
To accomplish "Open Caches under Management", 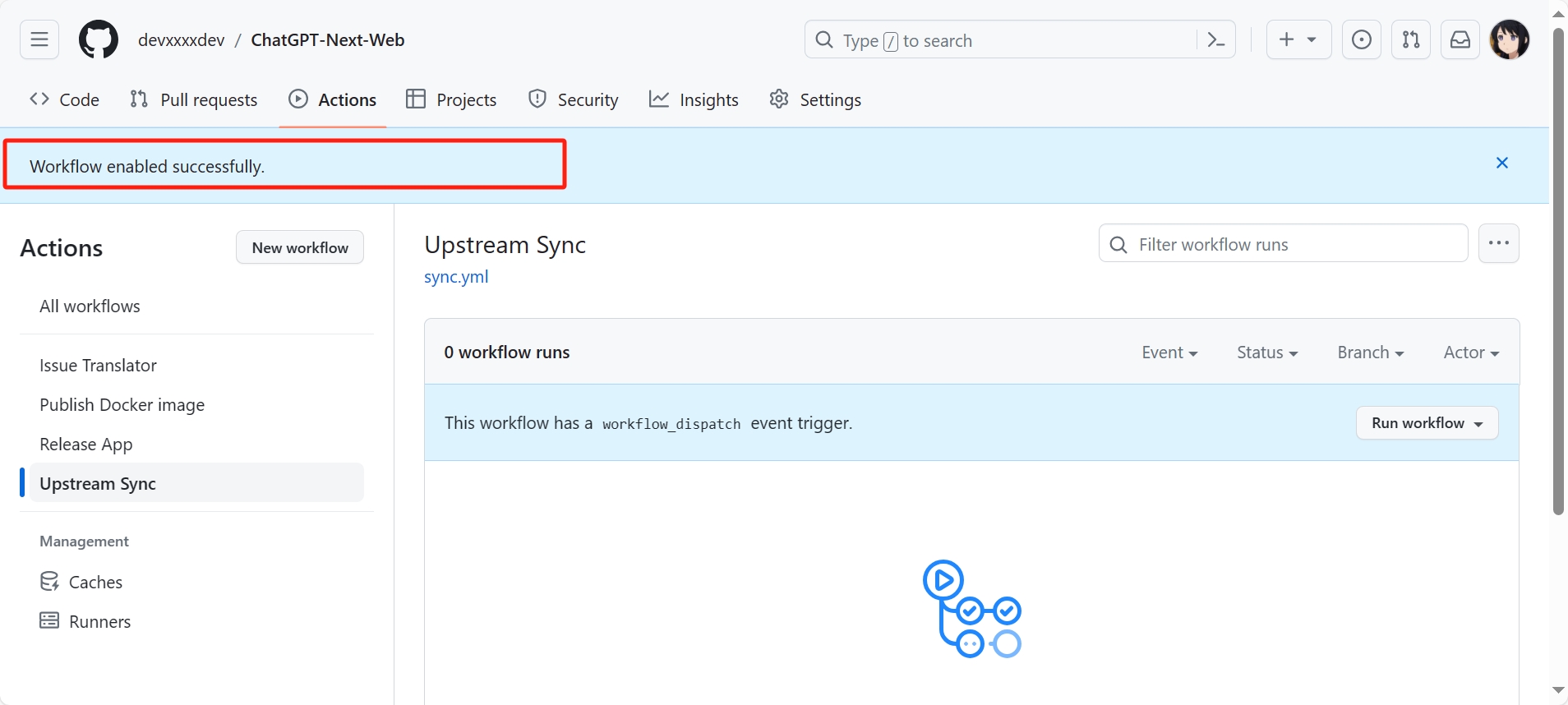I will click(196, 582).
